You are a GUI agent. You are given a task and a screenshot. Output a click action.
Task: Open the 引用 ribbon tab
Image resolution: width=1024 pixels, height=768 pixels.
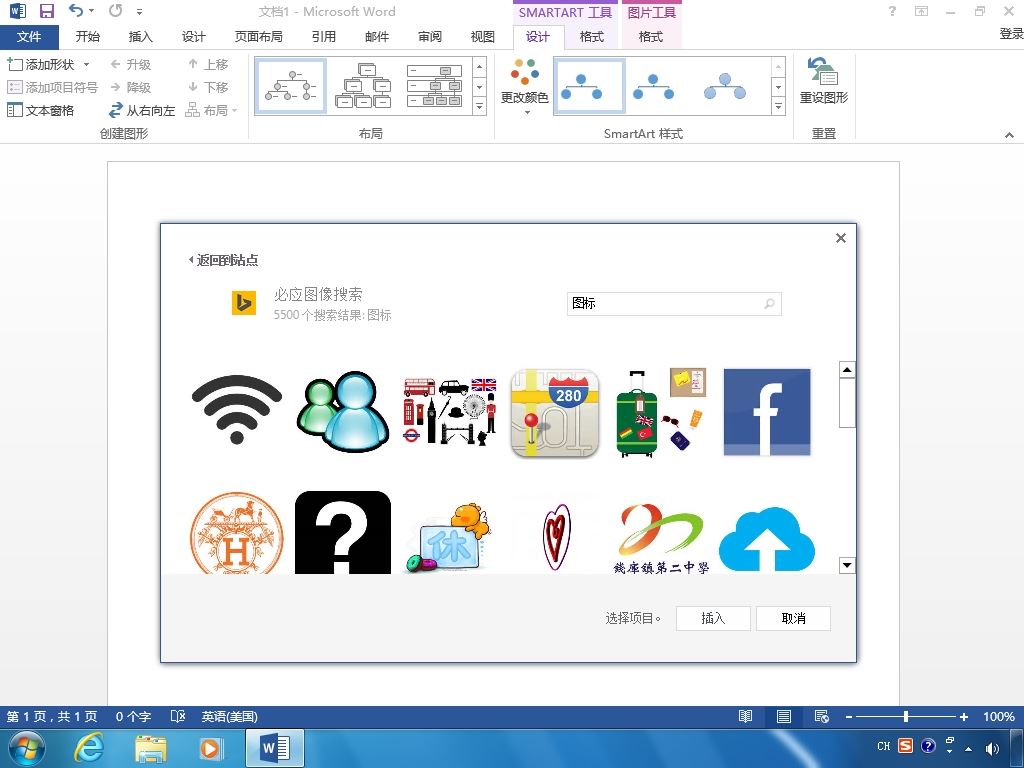tap(323, 37)
